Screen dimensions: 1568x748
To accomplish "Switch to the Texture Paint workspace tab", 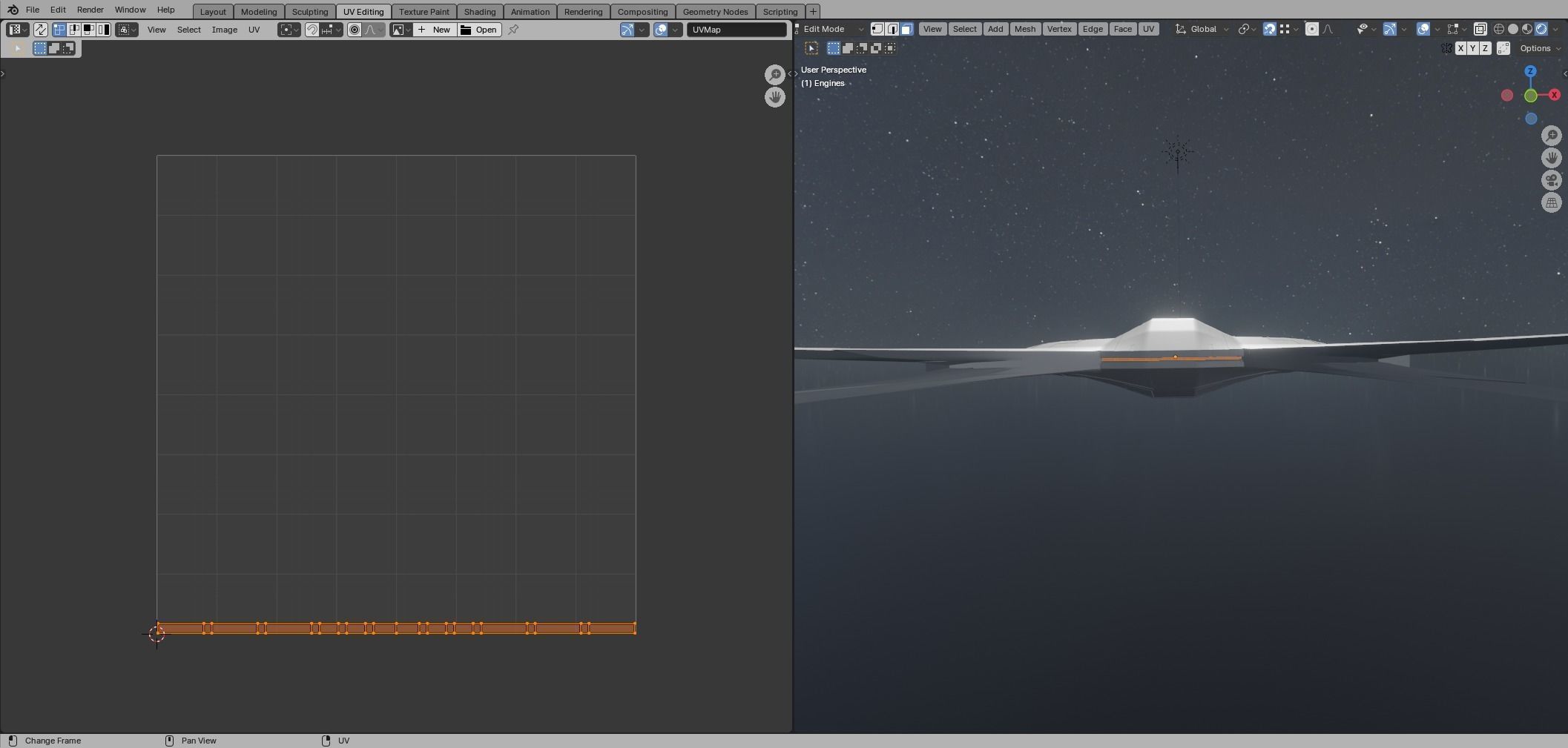I will coord(424,11).
